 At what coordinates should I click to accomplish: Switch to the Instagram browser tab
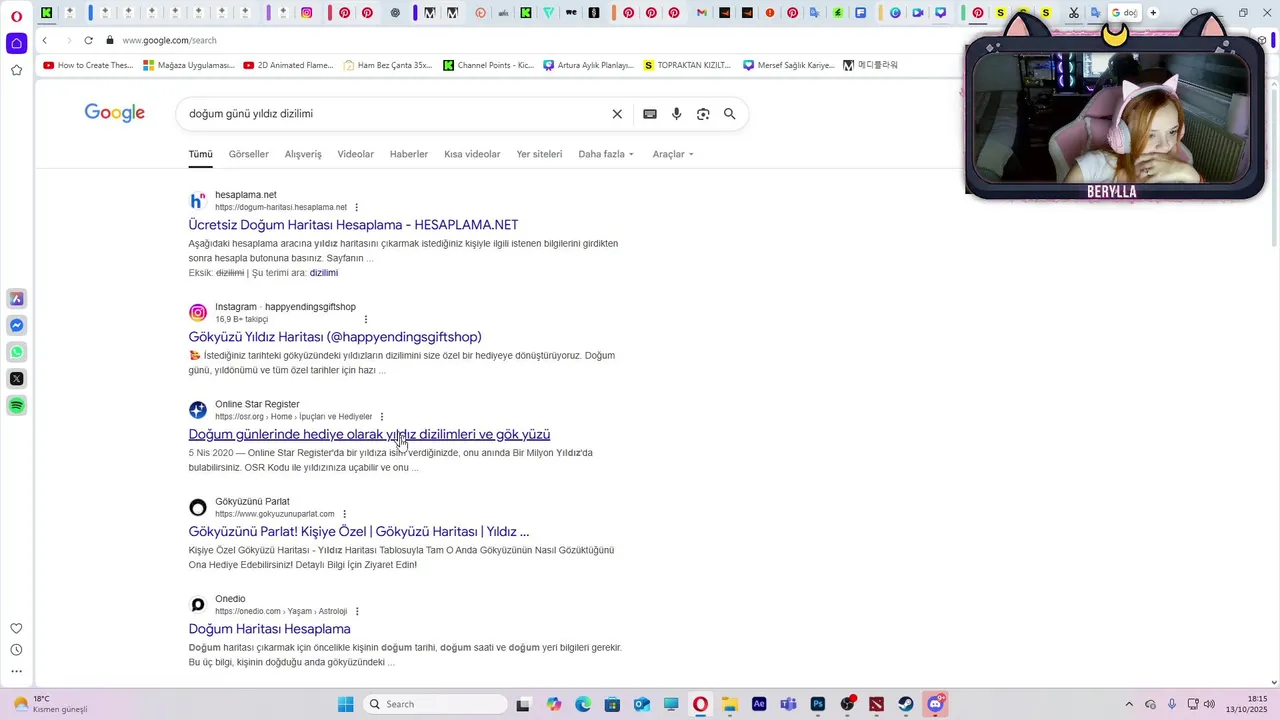click(306, 13)
